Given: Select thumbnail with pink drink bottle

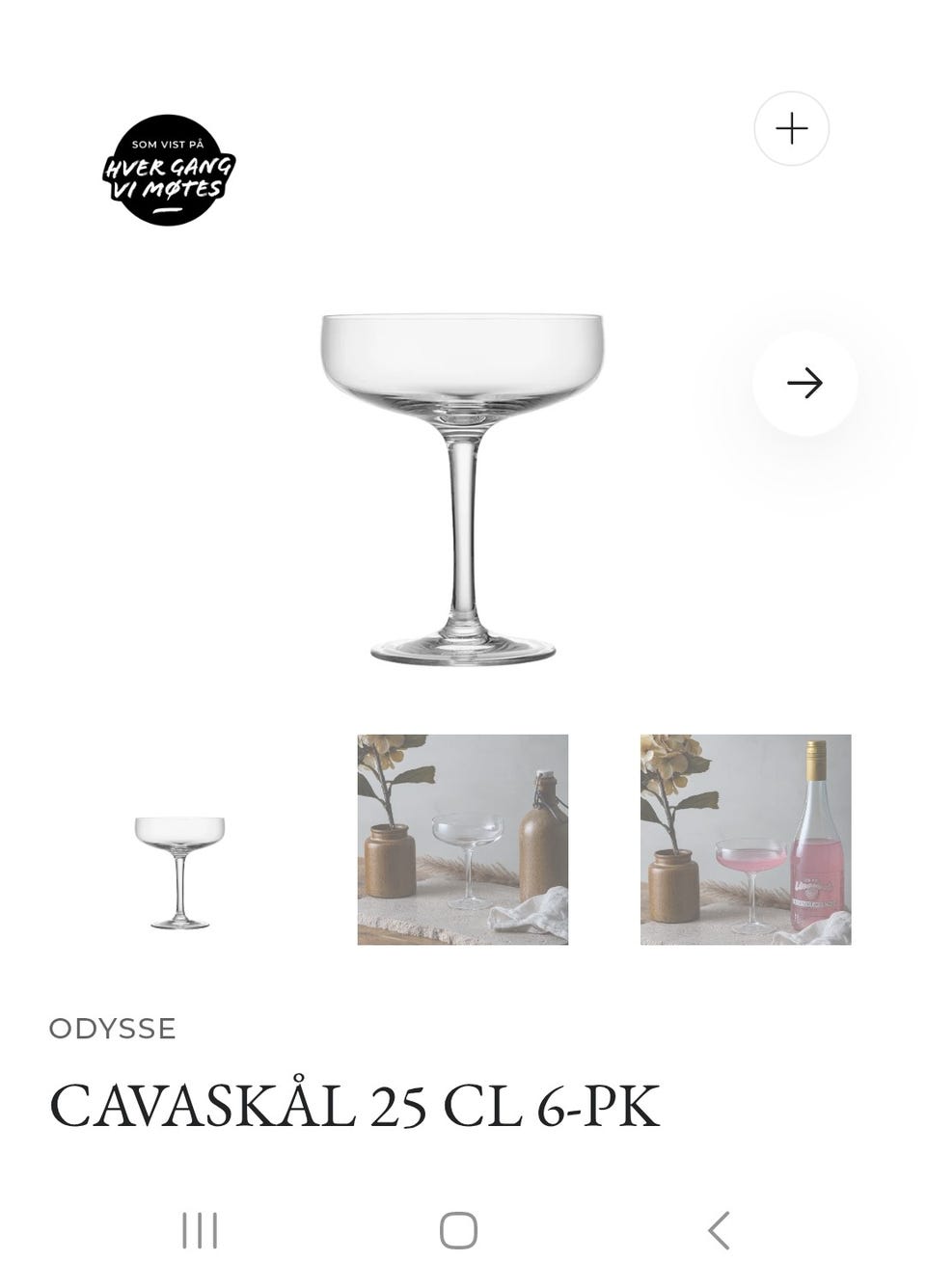Looking at the screenshot, I should click(746, 840).
